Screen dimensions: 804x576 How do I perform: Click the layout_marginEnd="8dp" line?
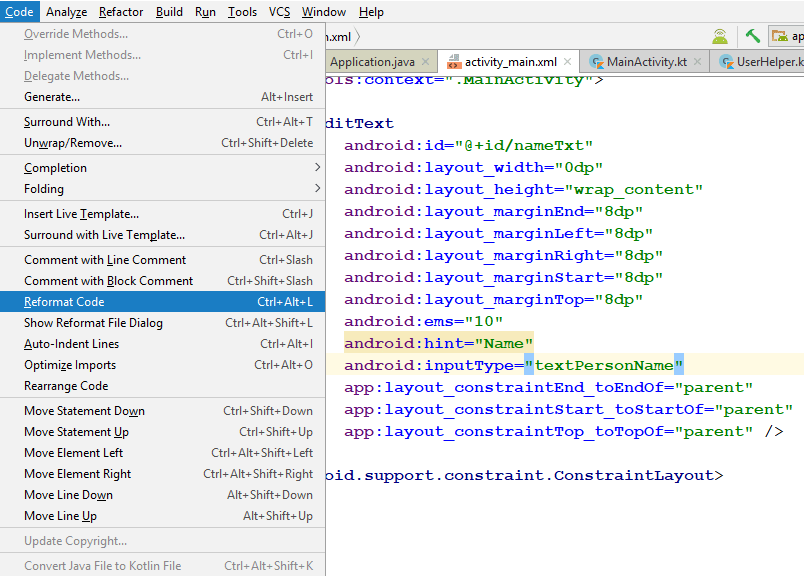pyautogui.click(x=493, y=211)
